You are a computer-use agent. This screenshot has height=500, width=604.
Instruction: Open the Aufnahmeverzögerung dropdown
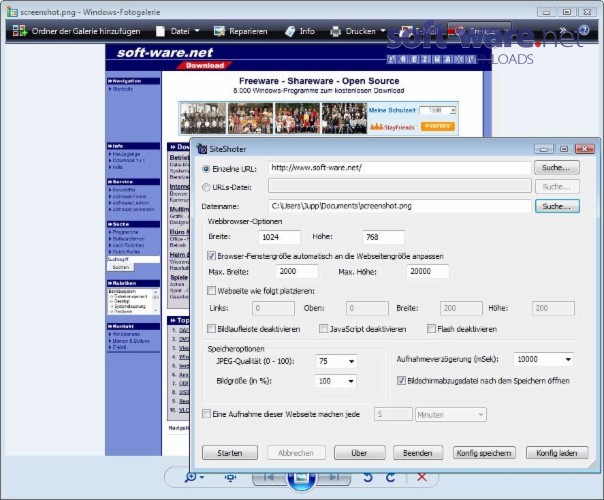point(543,359)
